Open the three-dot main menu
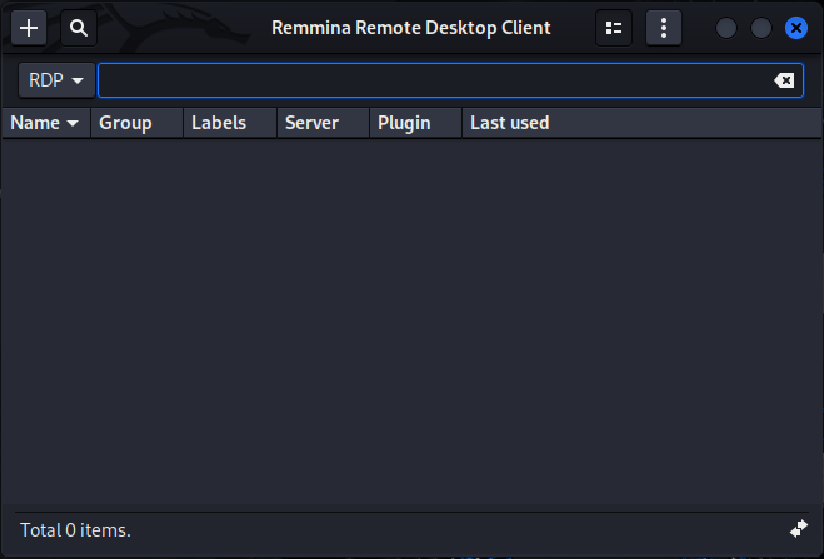This screenshot has height=559, width=824. click(x=663, y=28)
